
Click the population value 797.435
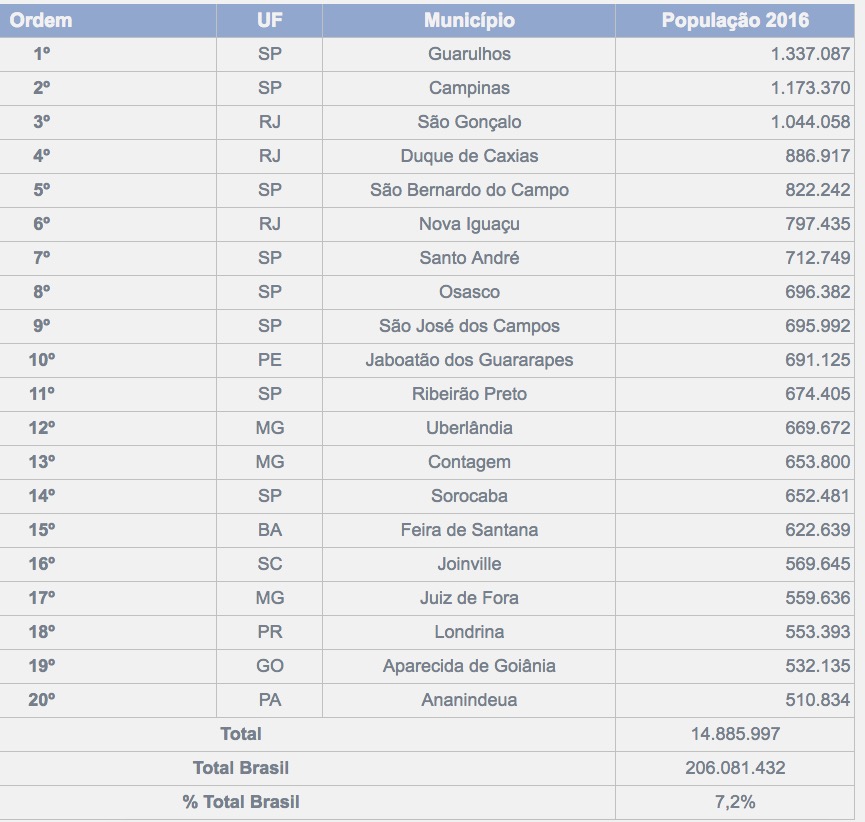coord(817,224)
